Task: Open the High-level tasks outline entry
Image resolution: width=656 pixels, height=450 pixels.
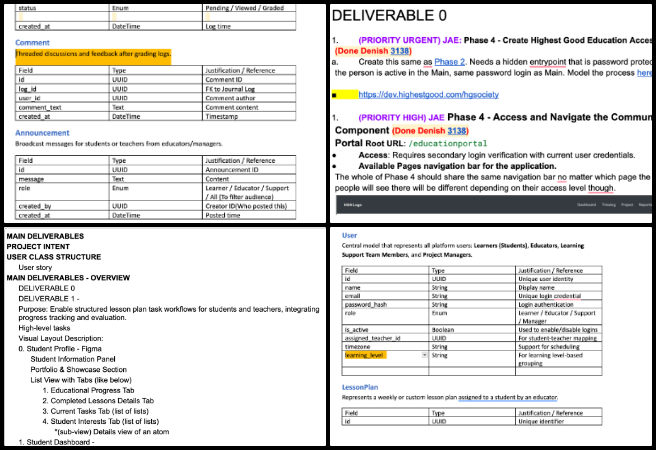Action: [x=44, y=328]
